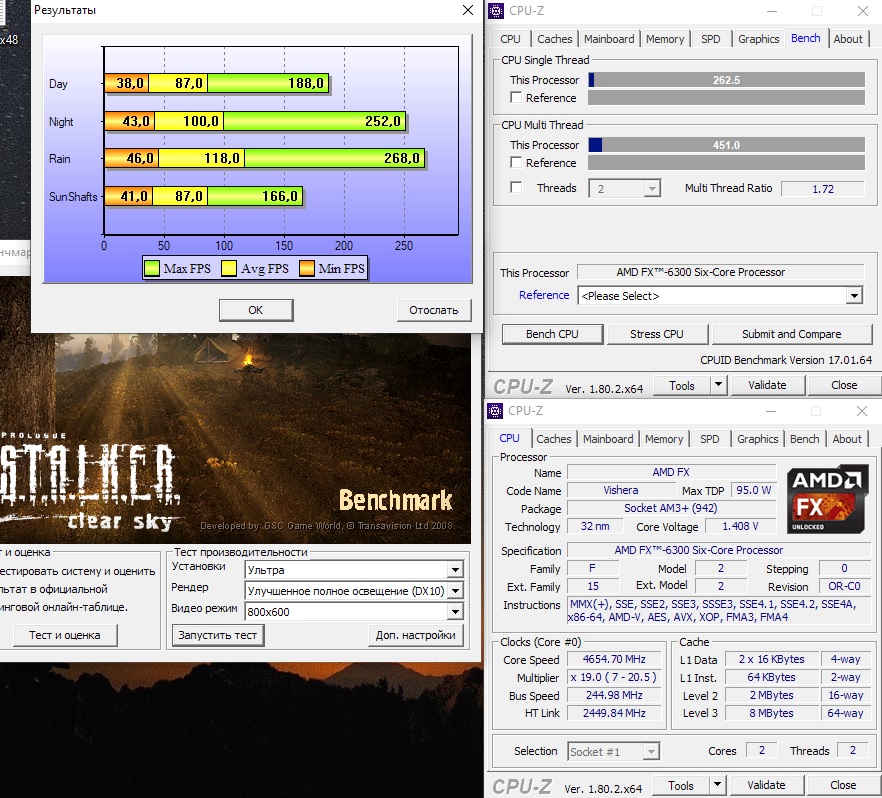Screen dimensions: 882x798
Task: Click CPU-Z app icon in lower window title
Action: pos(495,411)
